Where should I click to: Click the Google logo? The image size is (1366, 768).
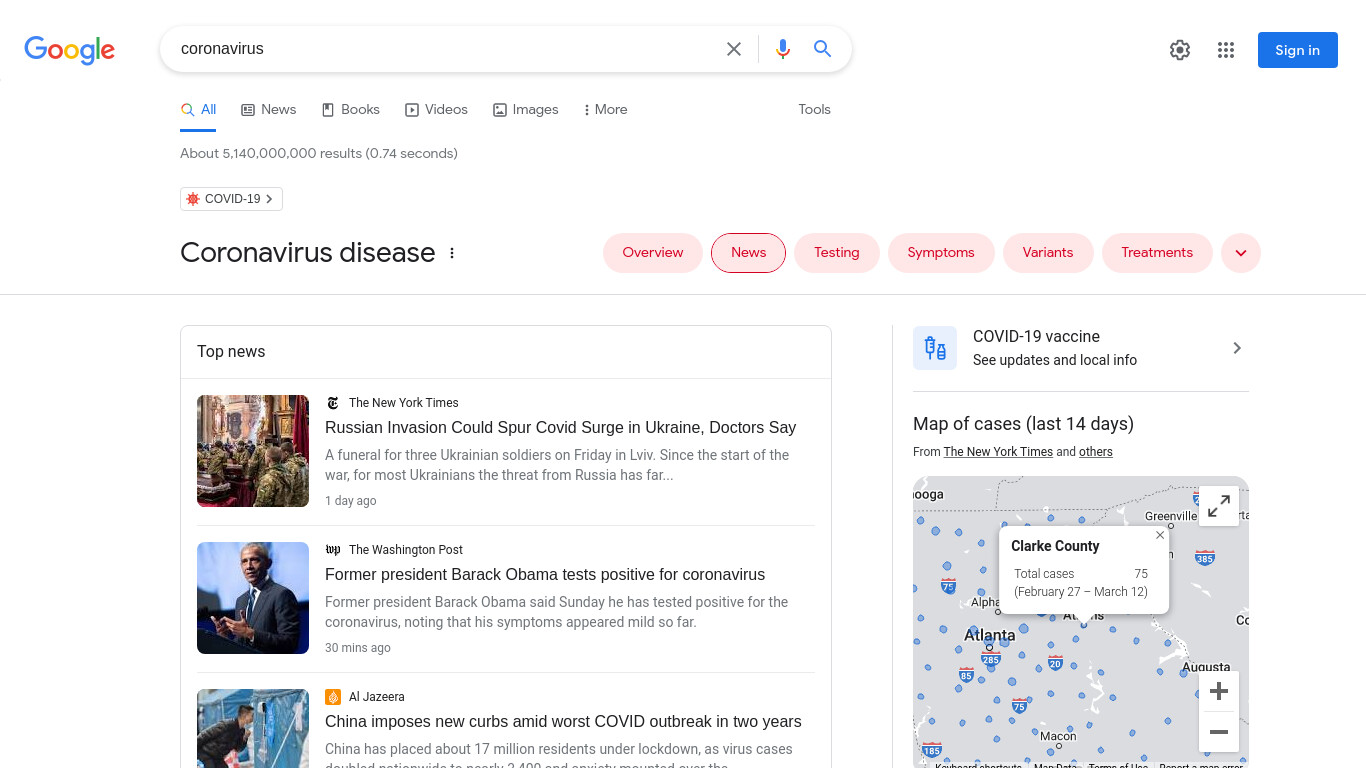pos(69,50)
